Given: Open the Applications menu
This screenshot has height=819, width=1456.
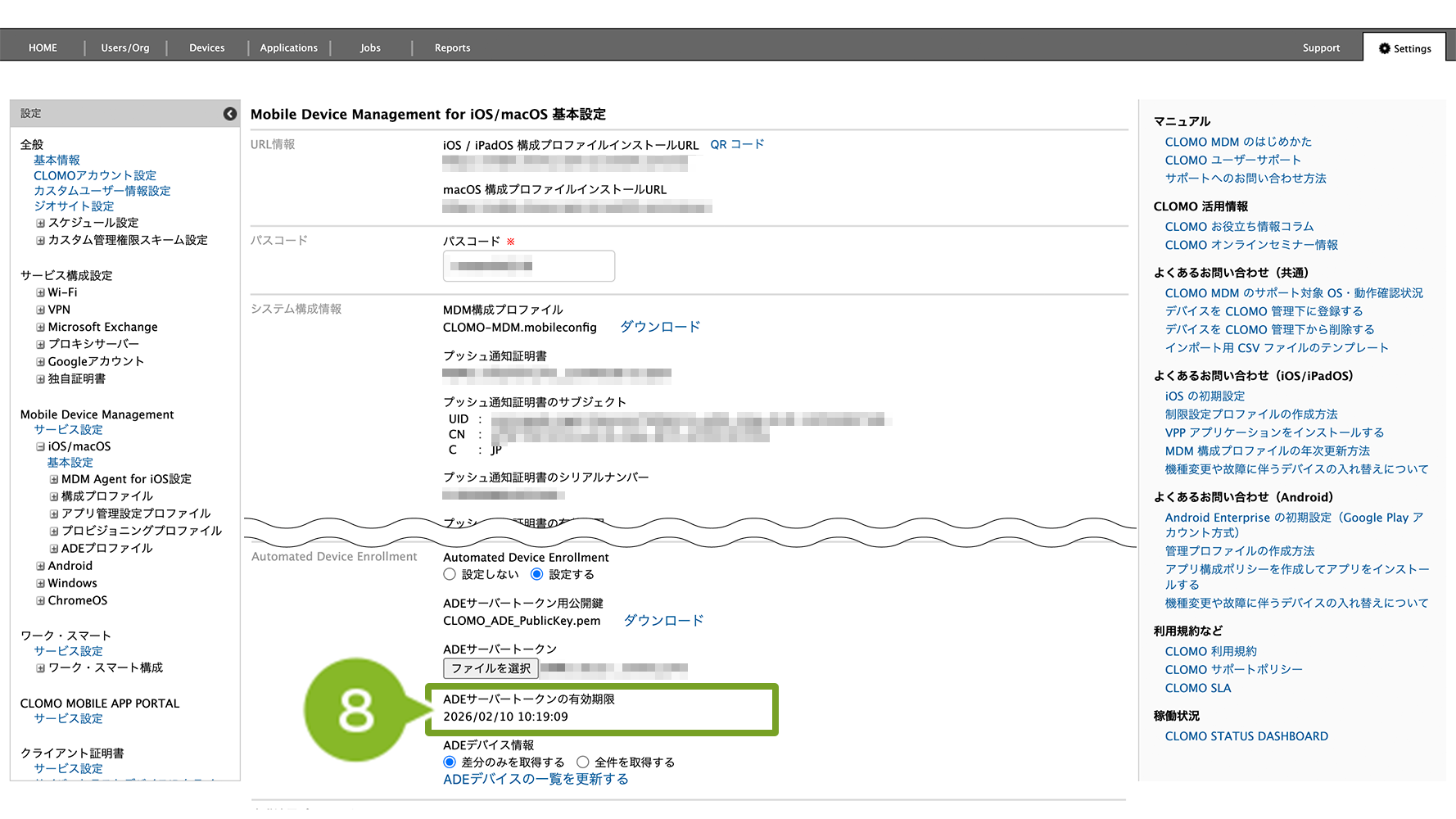Looking at the screenshot, I should coord(288,48).
